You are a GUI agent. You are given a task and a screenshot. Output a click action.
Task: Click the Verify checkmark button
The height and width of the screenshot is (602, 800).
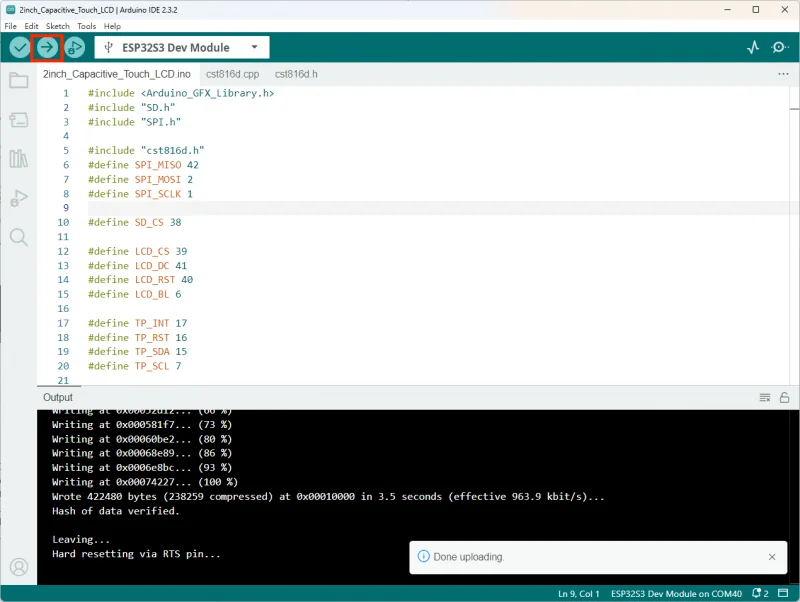pos(19,47)
